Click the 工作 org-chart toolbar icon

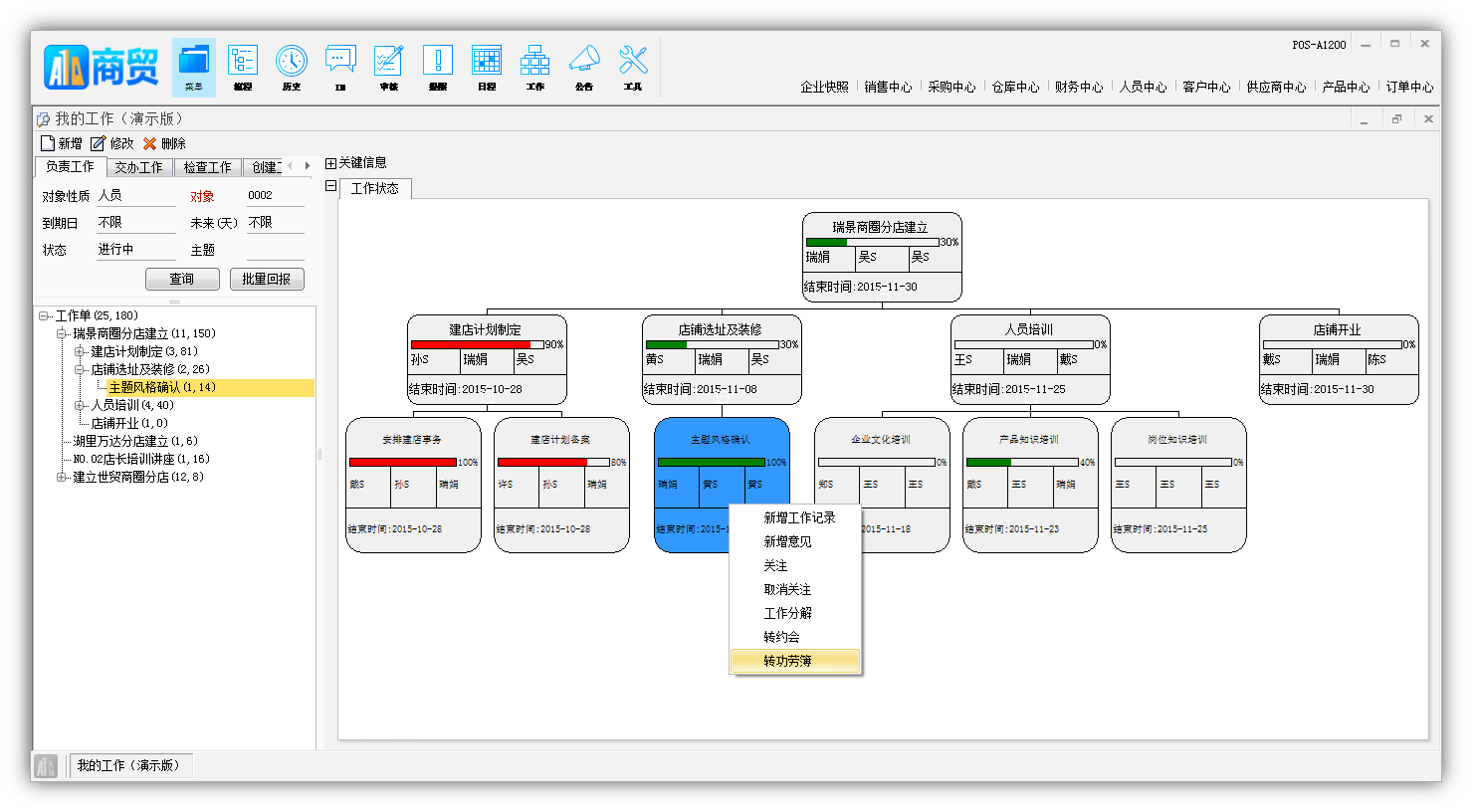pos(534,62)
